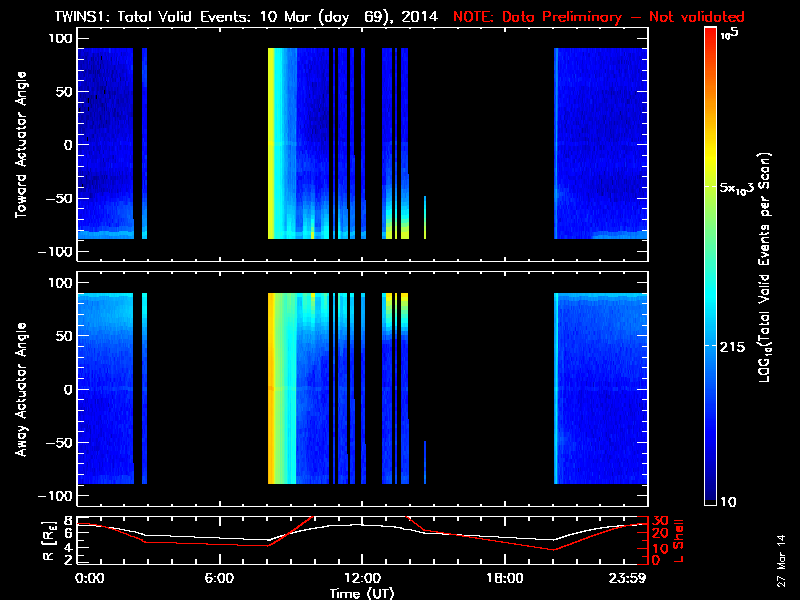The height and width of the screenshot is (600, 800).
Task: Click the vertical color scale bar
Action: click(711, 267)
